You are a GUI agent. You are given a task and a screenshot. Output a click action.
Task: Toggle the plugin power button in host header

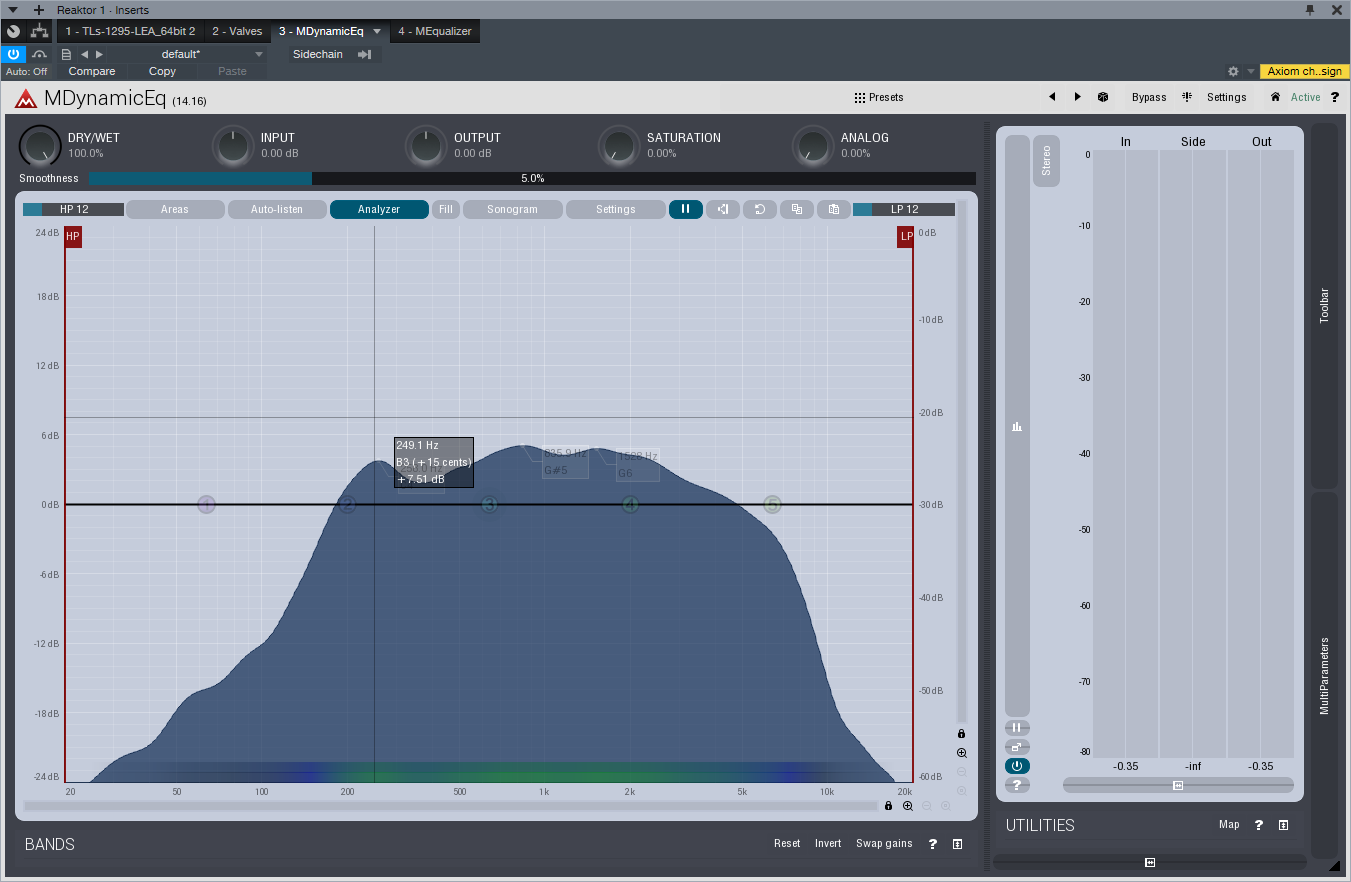(x=13, y=54)
